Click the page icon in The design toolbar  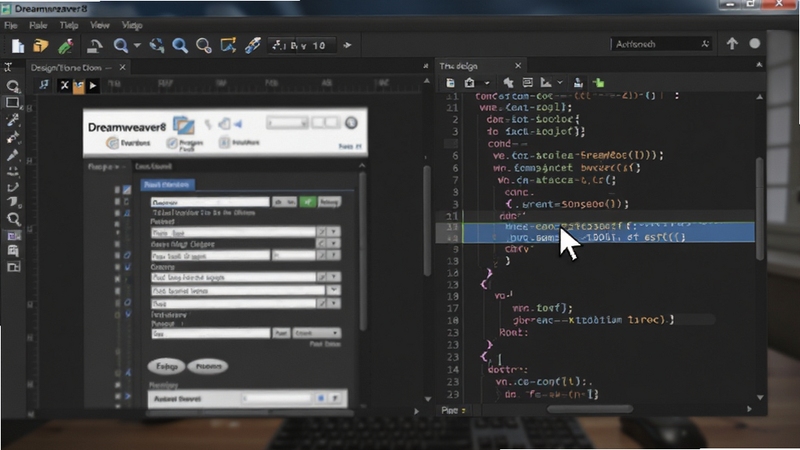[450, 83]
